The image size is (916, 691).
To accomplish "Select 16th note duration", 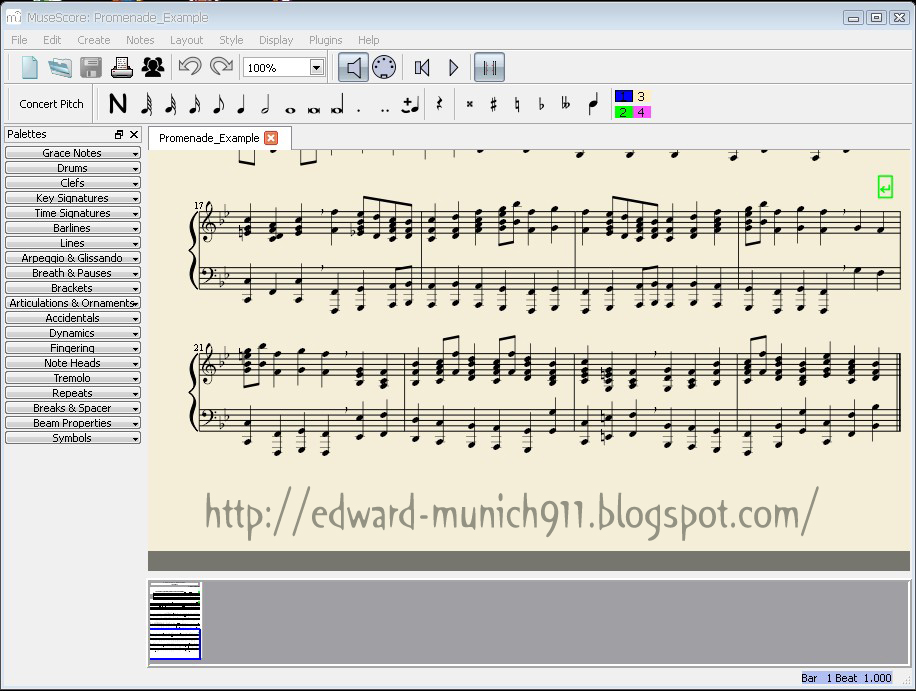I will [x=195, y=104].
